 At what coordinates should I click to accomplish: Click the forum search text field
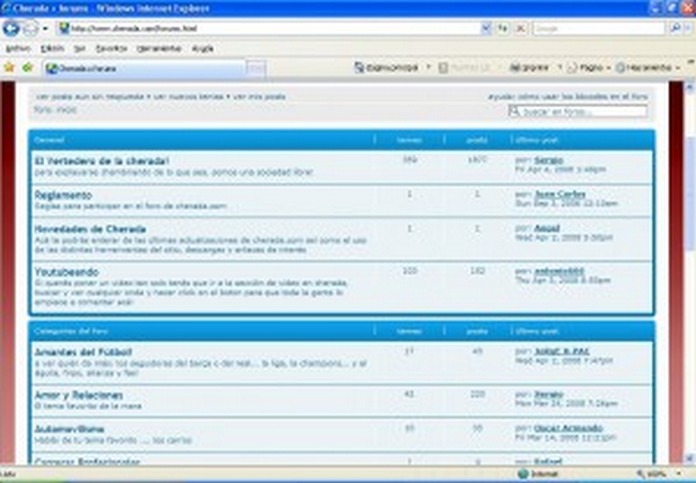click(590, 111)
